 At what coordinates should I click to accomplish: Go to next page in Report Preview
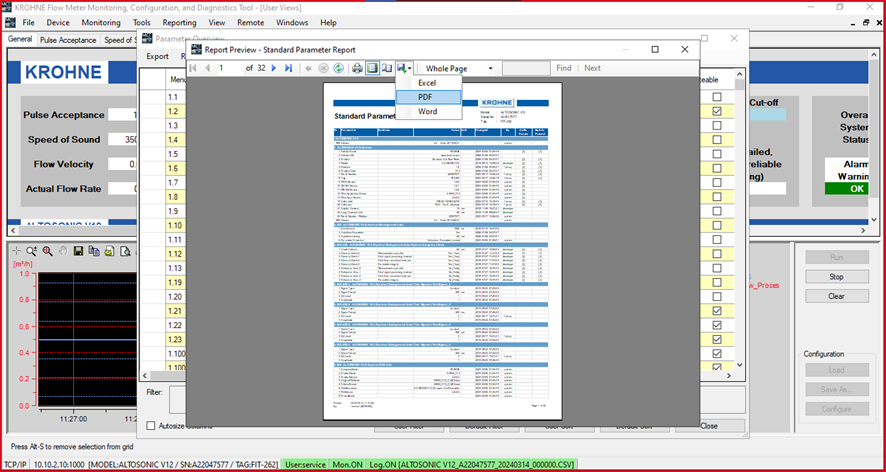coord(274,68)
